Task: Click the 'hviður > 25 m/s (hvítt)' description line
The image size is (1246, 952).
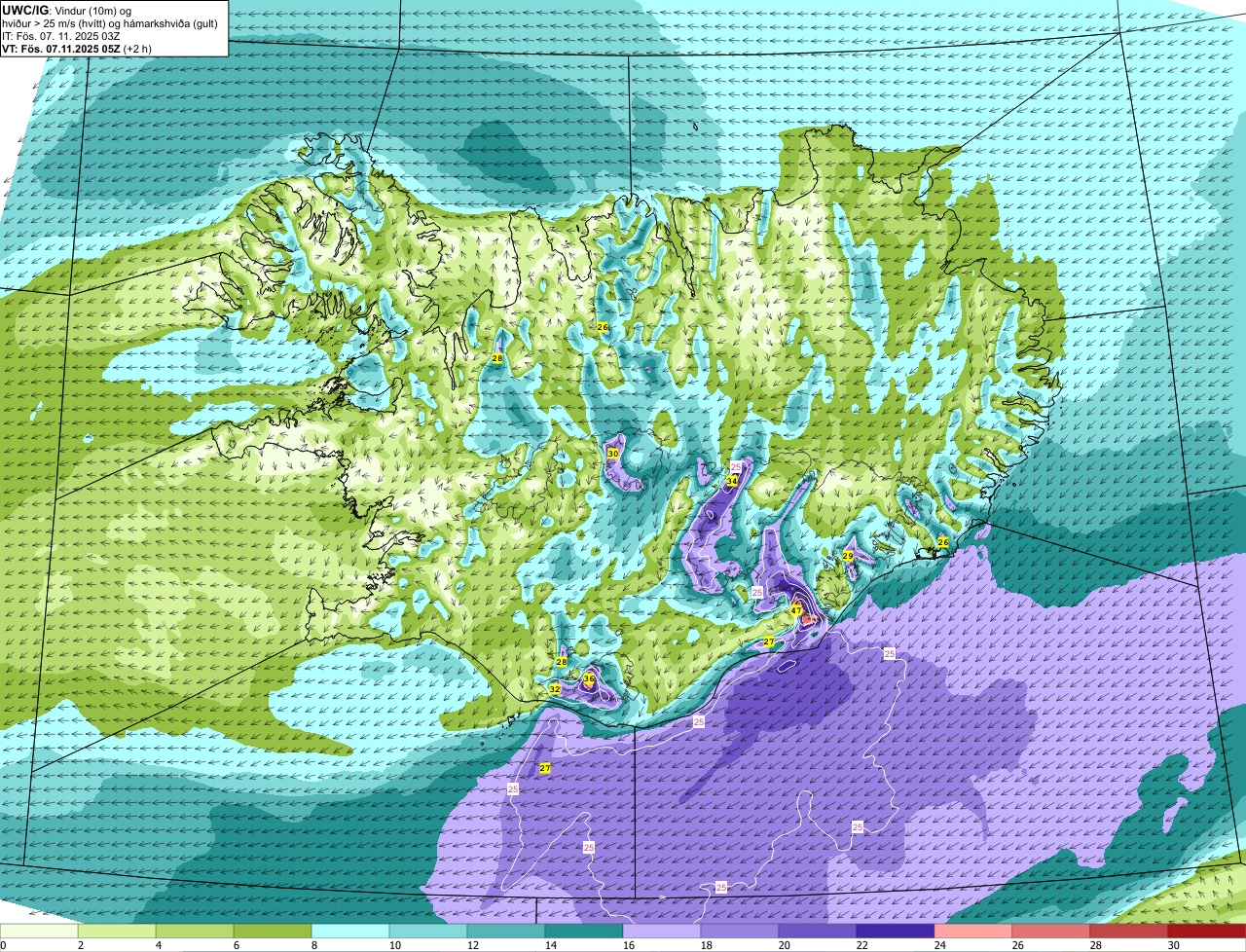Action: pyautogui.click(x=110, y=23)
